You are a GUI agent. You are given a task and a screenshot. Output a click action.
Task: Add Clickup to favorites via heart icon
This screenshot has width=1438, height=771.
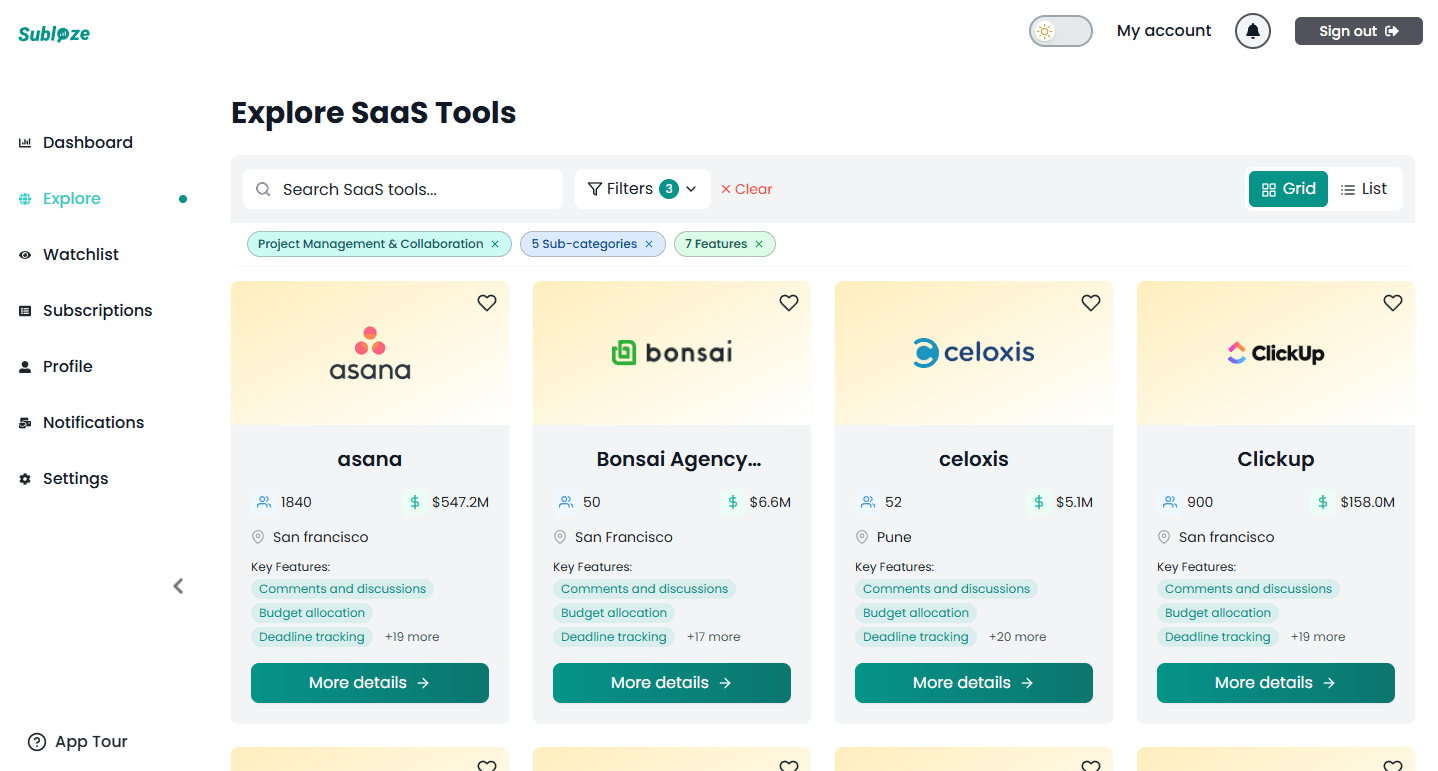pos(1393,302)
